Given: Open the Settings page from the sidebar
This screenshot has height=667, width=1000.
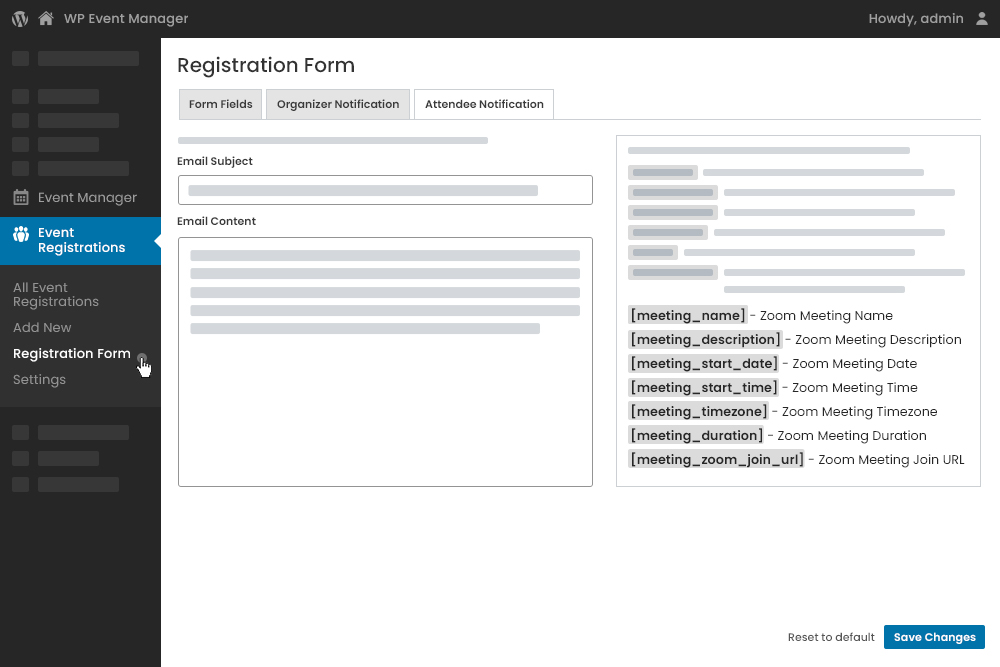Looking at the screenshot, I should pos(39,379).
